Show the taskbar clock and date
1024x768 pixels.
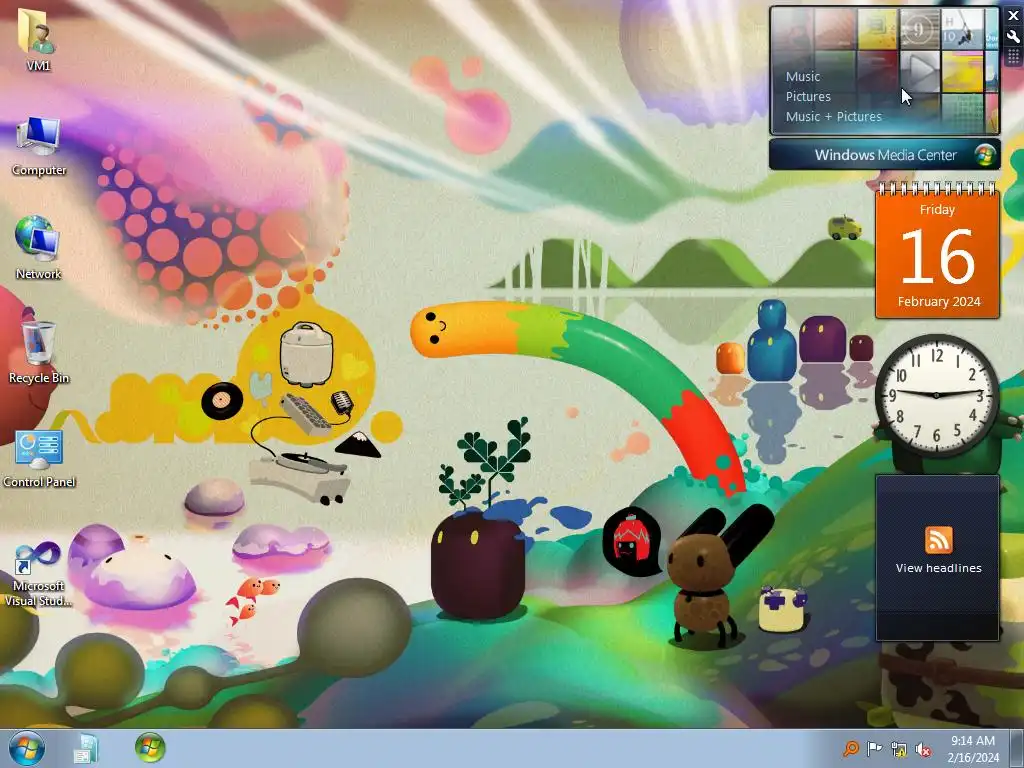(973, 749)
